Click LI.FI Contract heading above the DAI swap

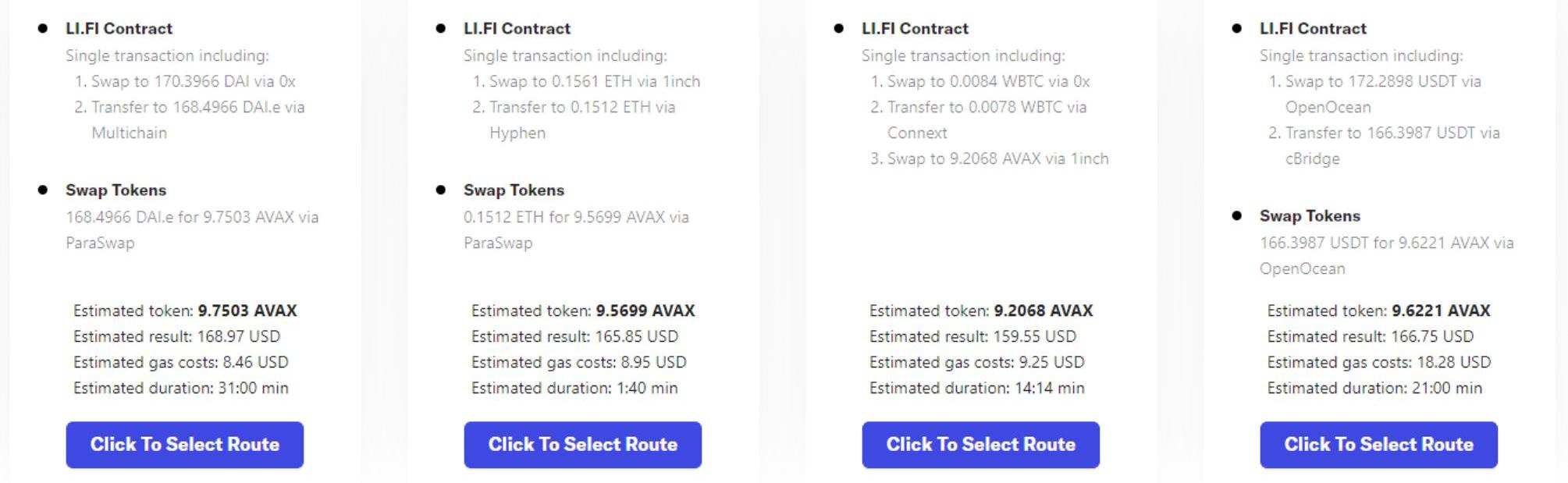(x=119, y=29)
